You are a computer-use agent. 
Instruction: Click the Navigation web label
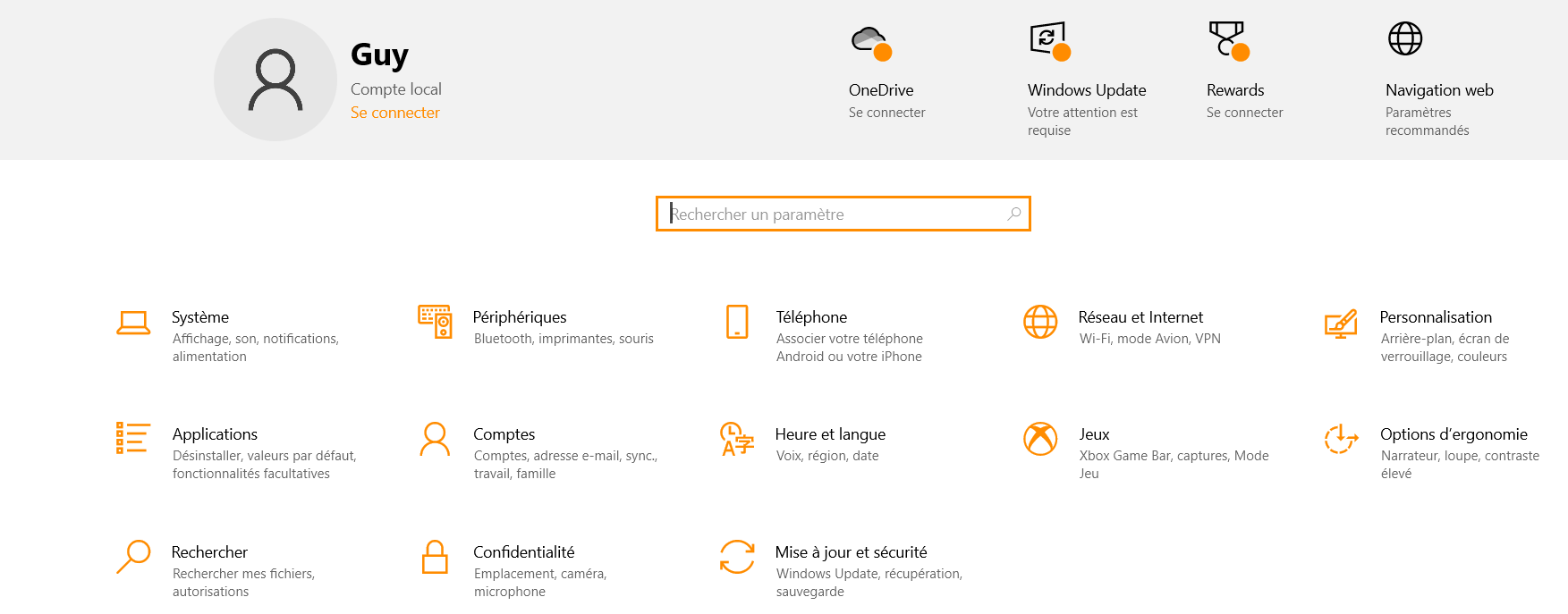pyautogui.click(x=1439, y=90)
